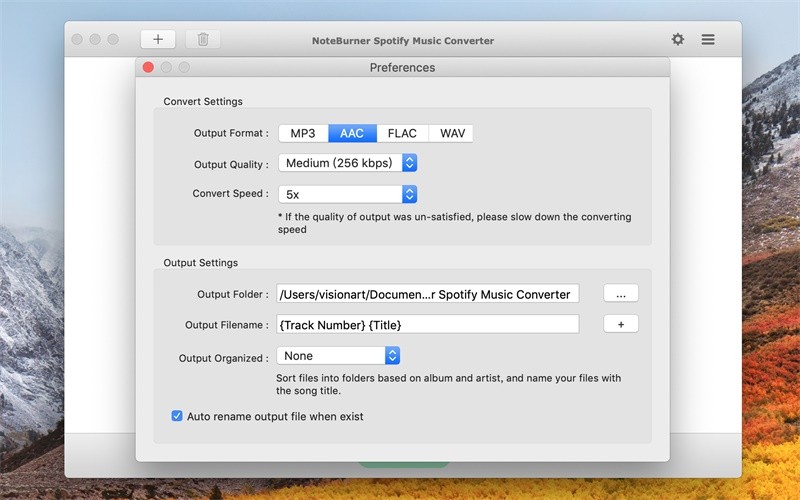This screenshot has width=800, height=500.
Task: Click the Output Filename text field
Action: [428, 324]
